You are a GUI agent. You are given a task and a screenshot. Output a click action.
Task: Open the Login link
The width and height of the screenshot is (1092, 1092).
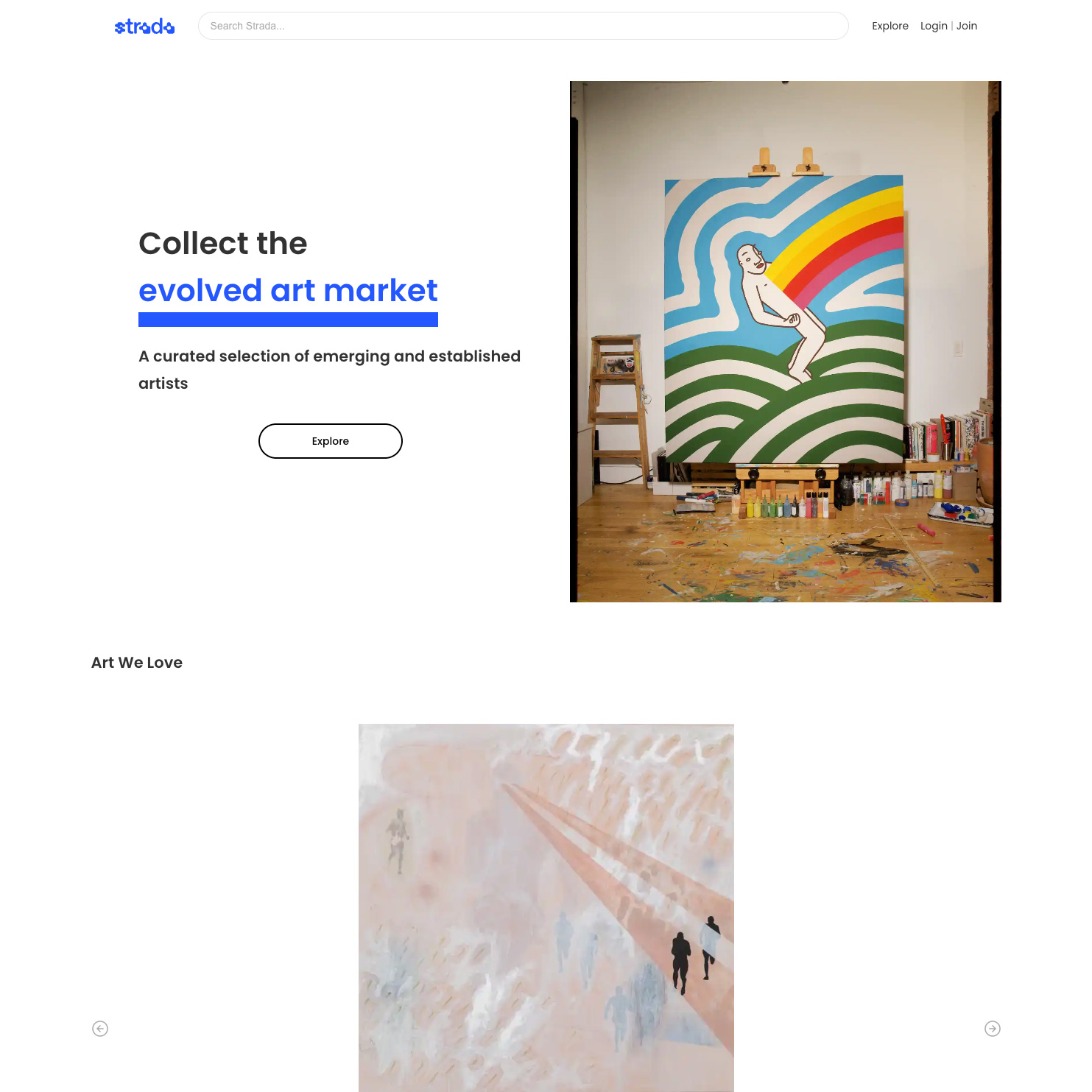click(934, 26)
